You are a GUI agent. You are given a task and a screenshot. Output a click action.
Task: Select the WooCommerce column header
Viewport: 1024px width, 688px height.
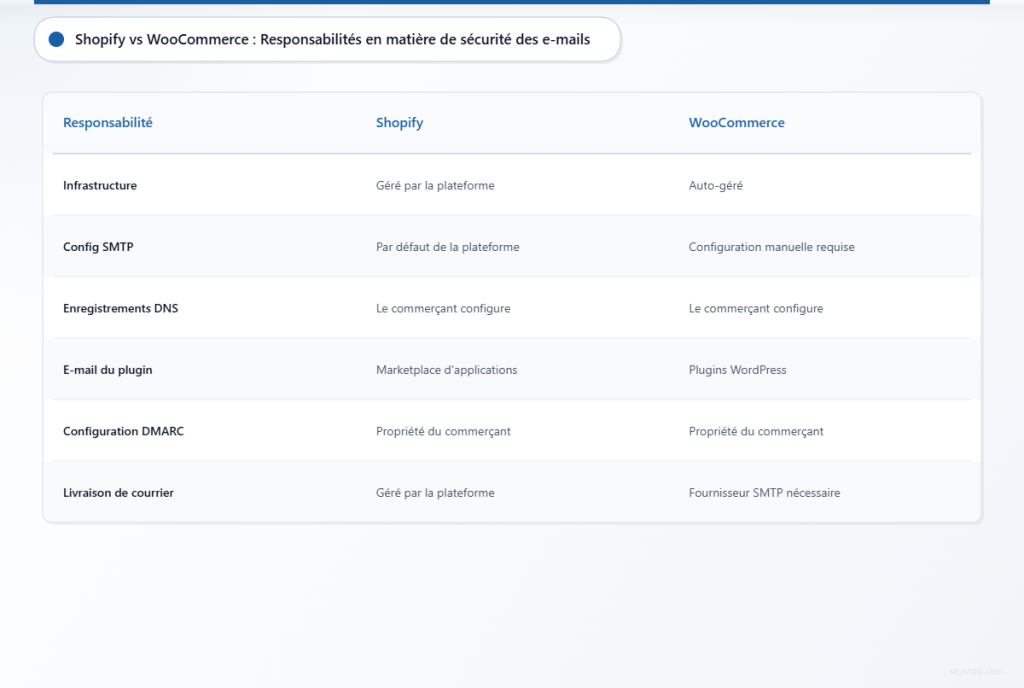click(x=737, y=123)
